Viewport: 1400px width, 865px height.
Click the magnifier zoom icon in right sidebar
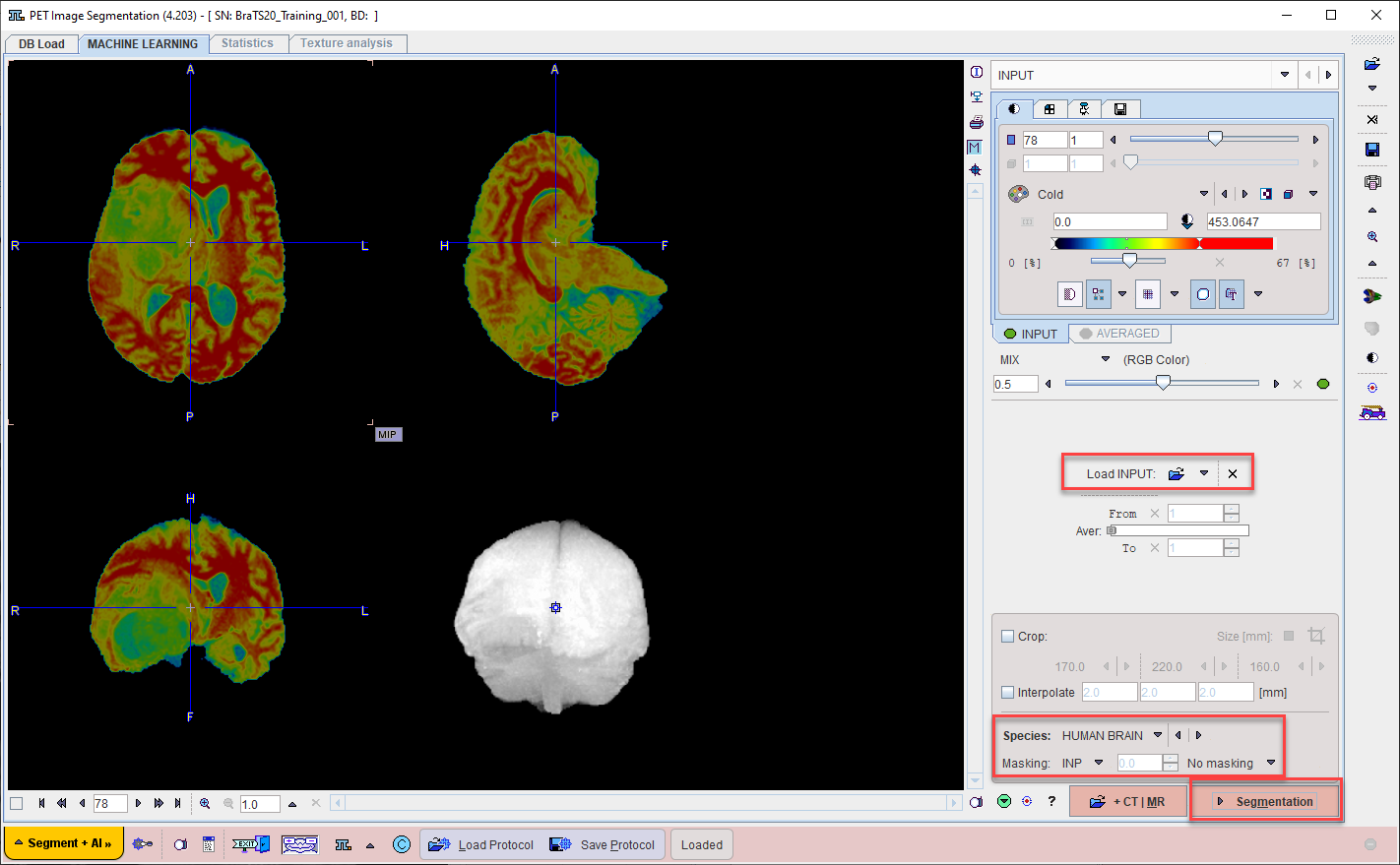(1372, 237)
